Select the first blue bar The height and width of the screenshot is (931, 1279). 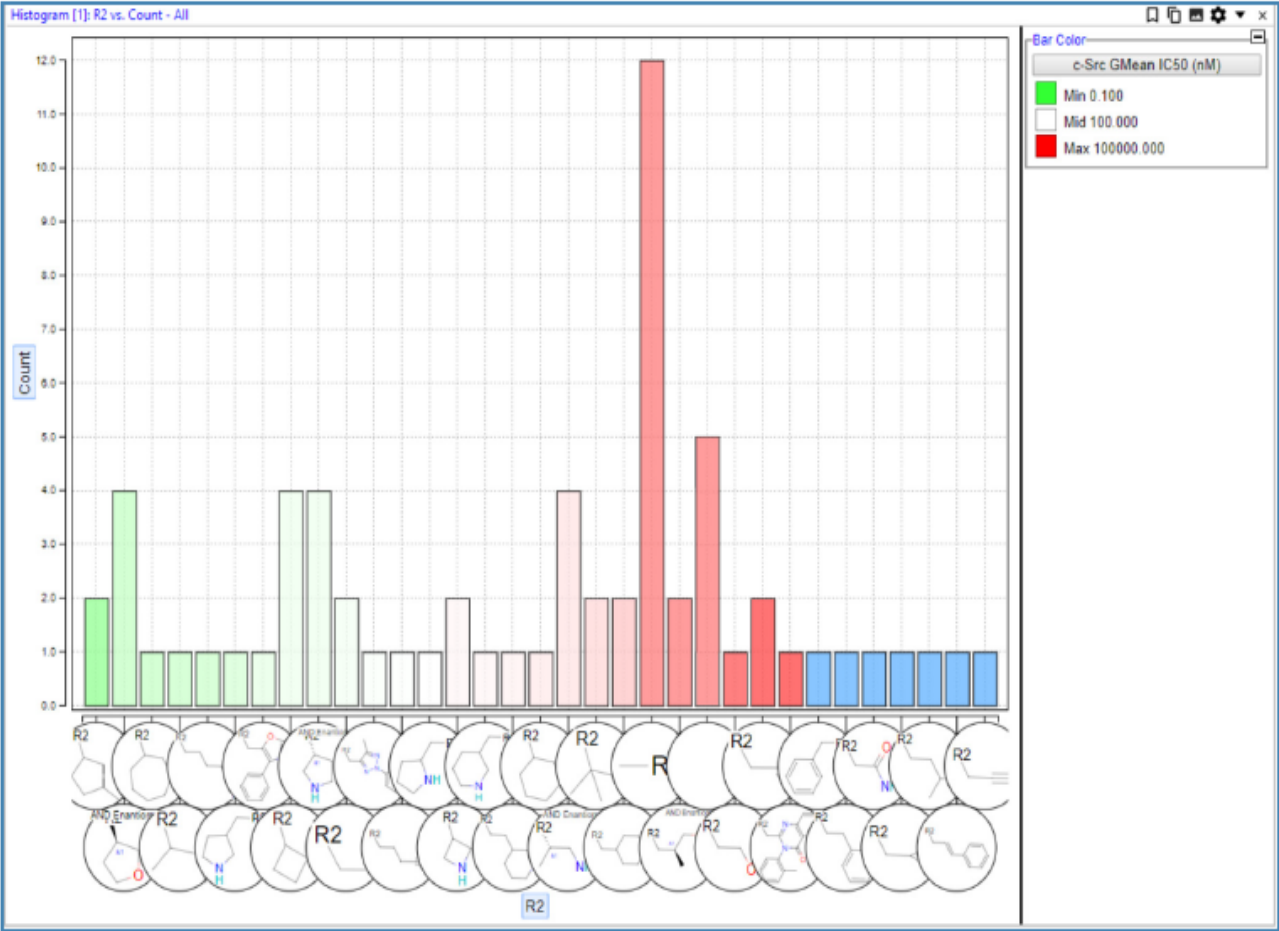tap(819, 678)
